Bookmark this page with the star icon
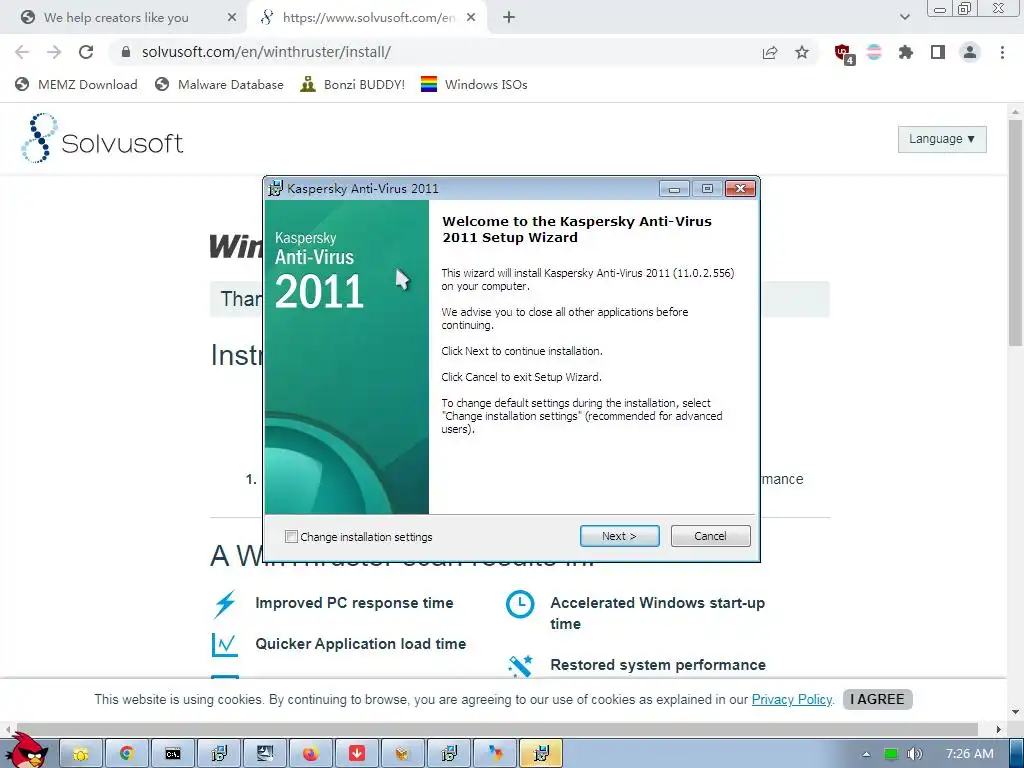Viewport: 1024px width, 768px height. (x=802, y=52)
